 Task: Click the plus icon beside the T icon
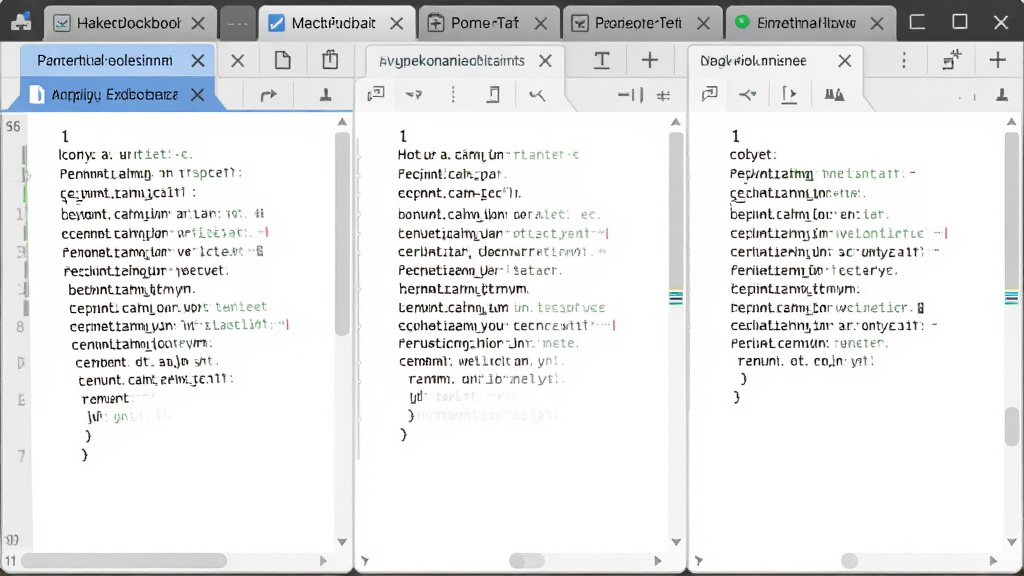click(650, 60)
